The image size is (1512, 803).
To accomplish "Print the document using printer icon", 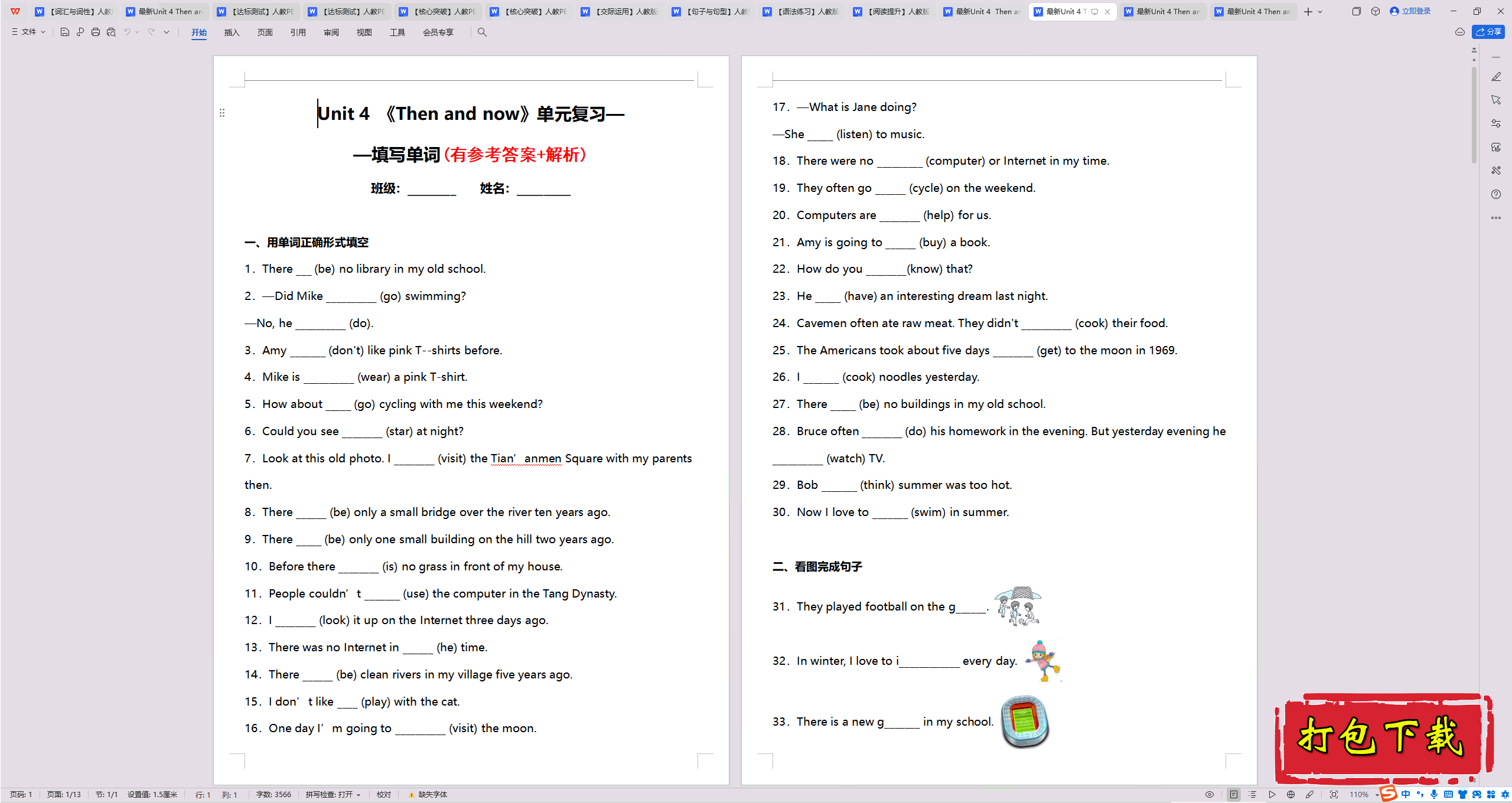I will coord(96,32).
